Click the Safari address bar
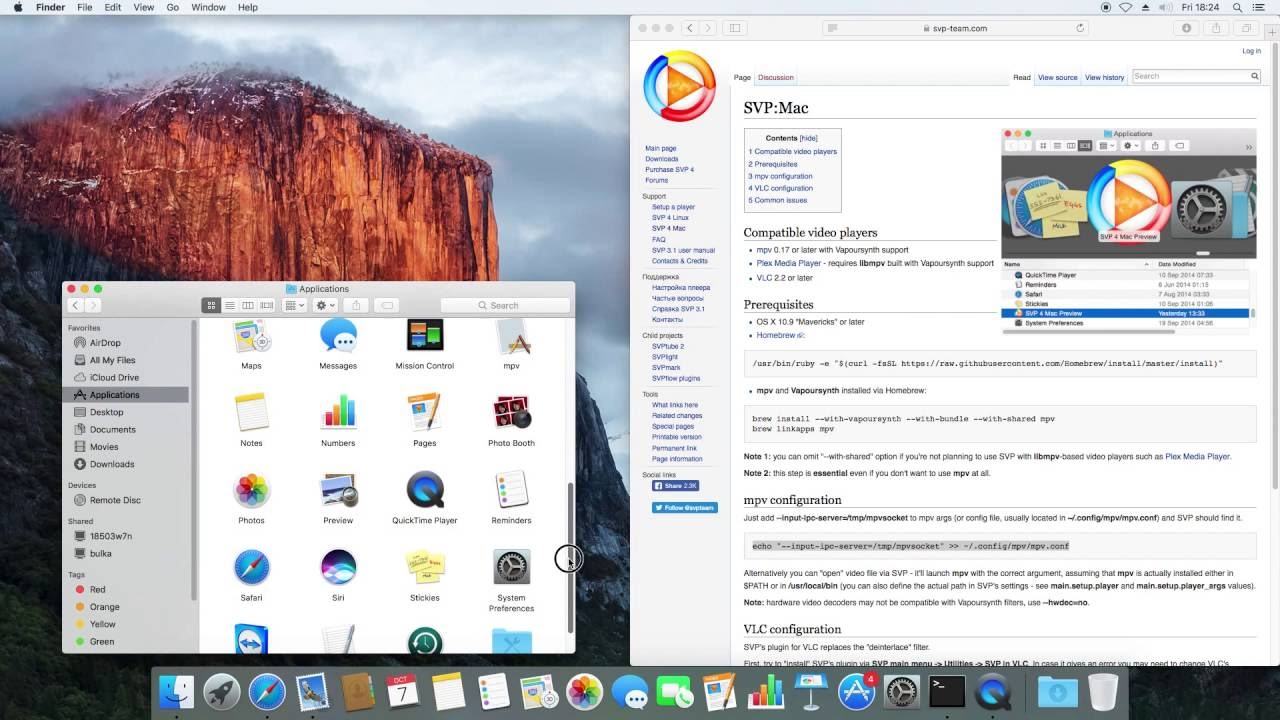 (955, 28)
